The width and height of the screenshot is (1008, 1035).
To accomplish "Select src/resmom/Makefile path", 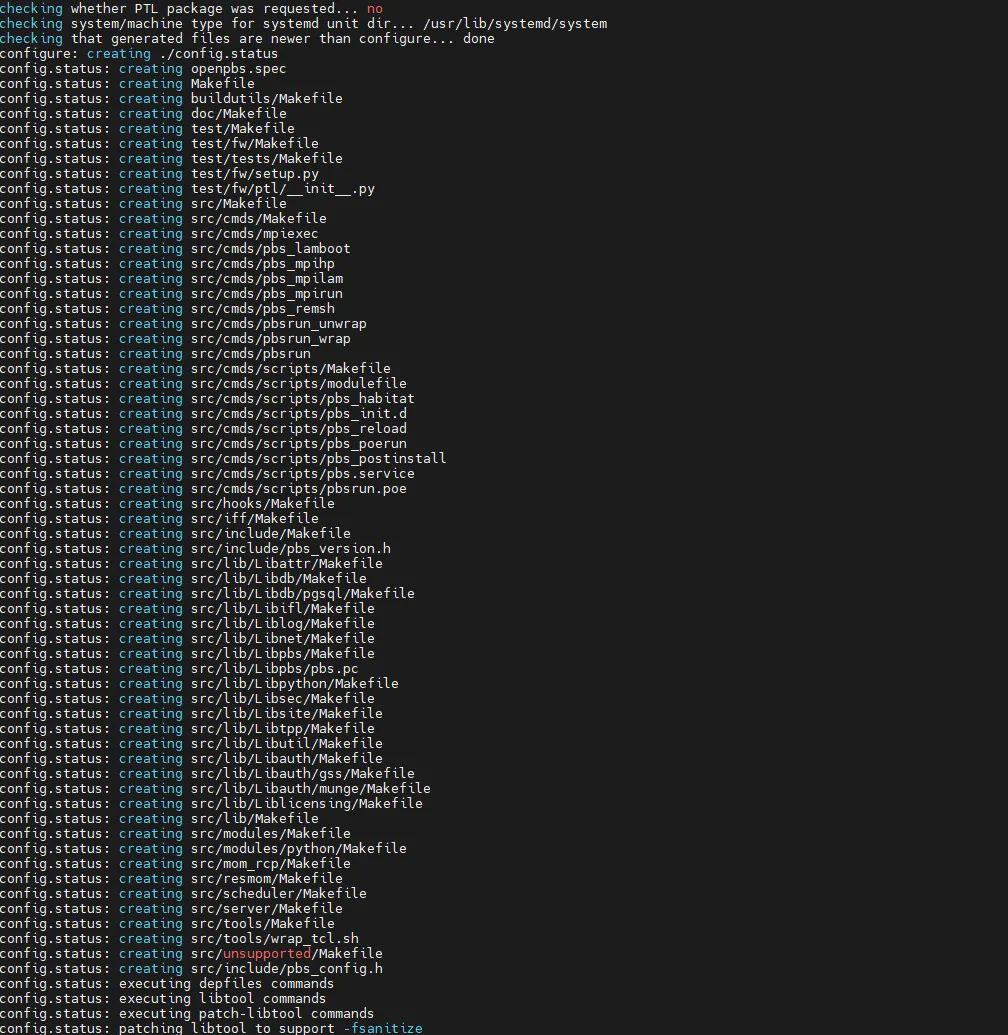I will click(267, 879).
